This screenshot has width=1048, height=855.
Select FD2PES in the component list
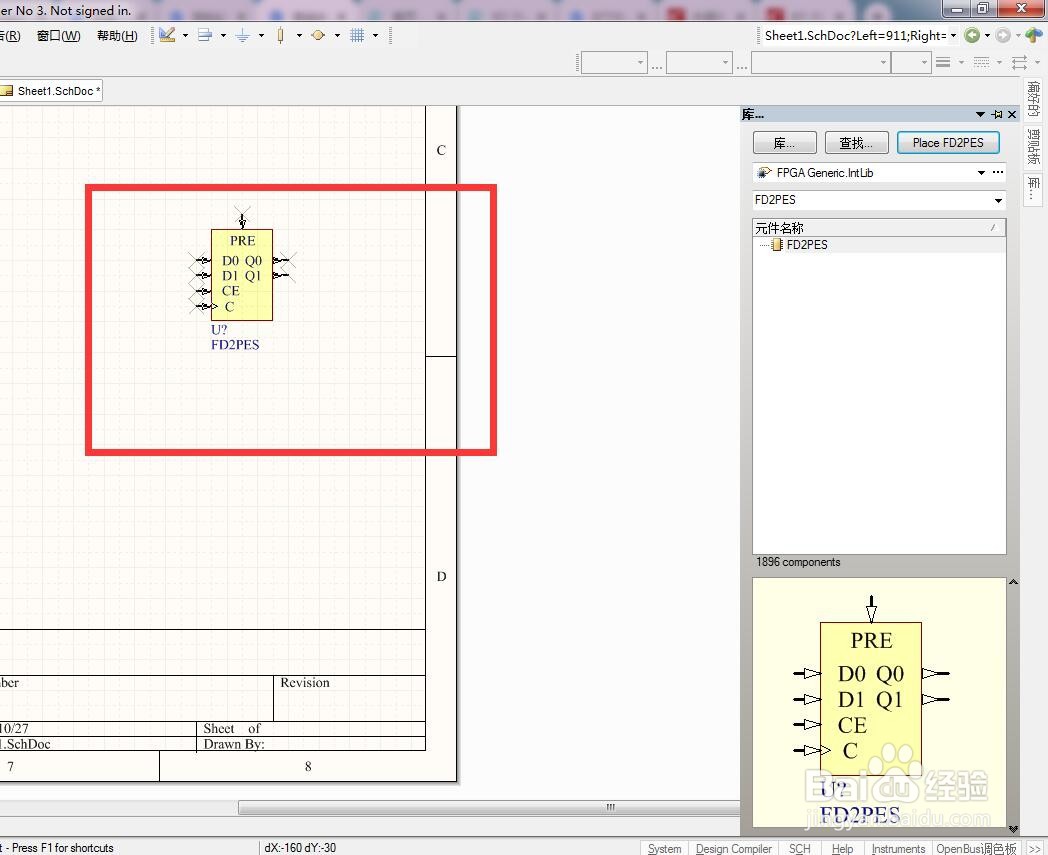point(807,245)
